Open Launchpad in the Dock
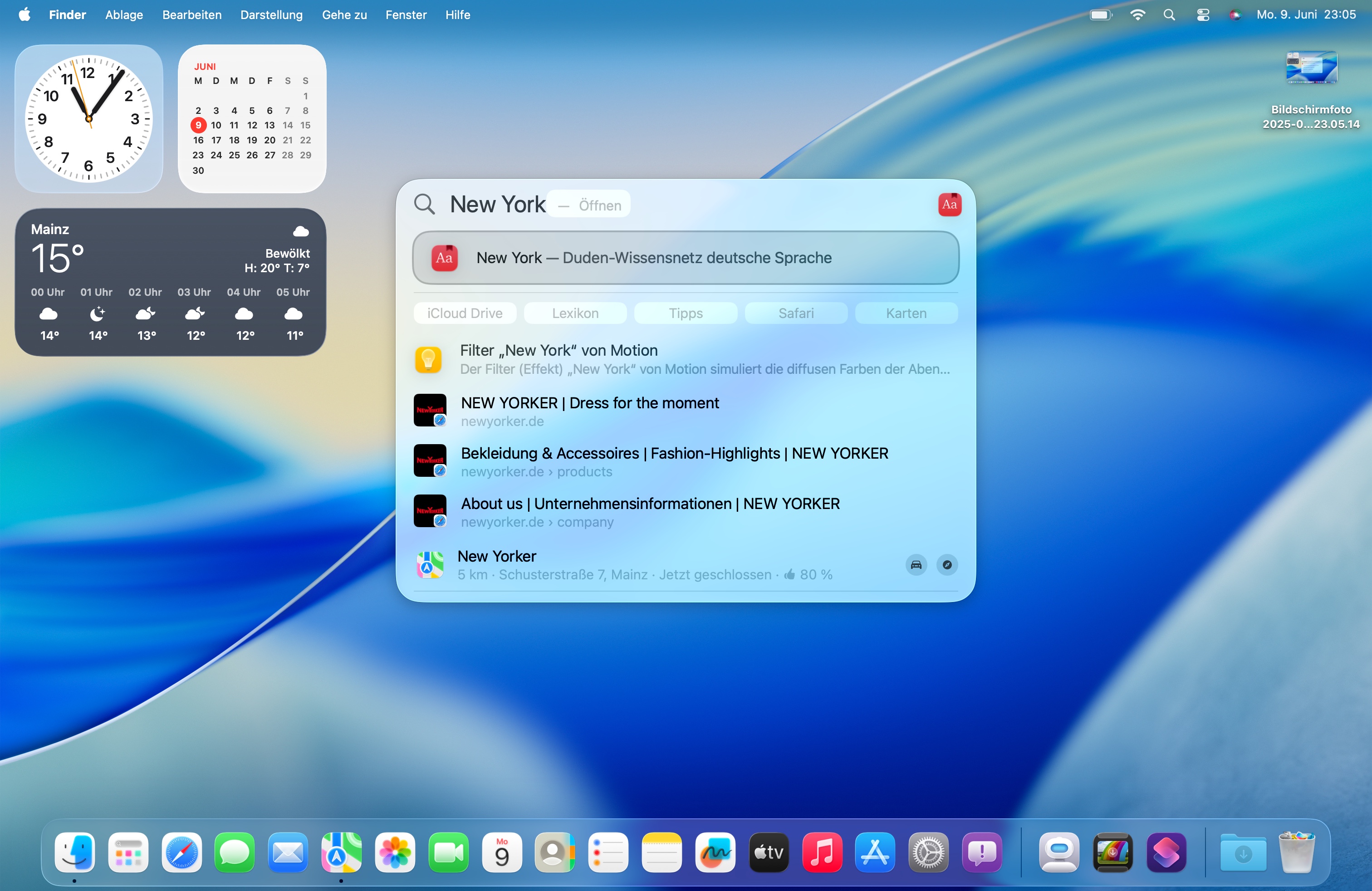The width and height of the screenshot is (1372, 891). [128, 852]
